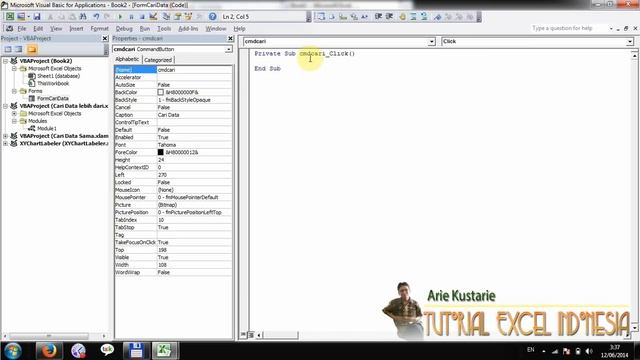Open the cmdcari object dropdown in the code window

click(431, 42)
